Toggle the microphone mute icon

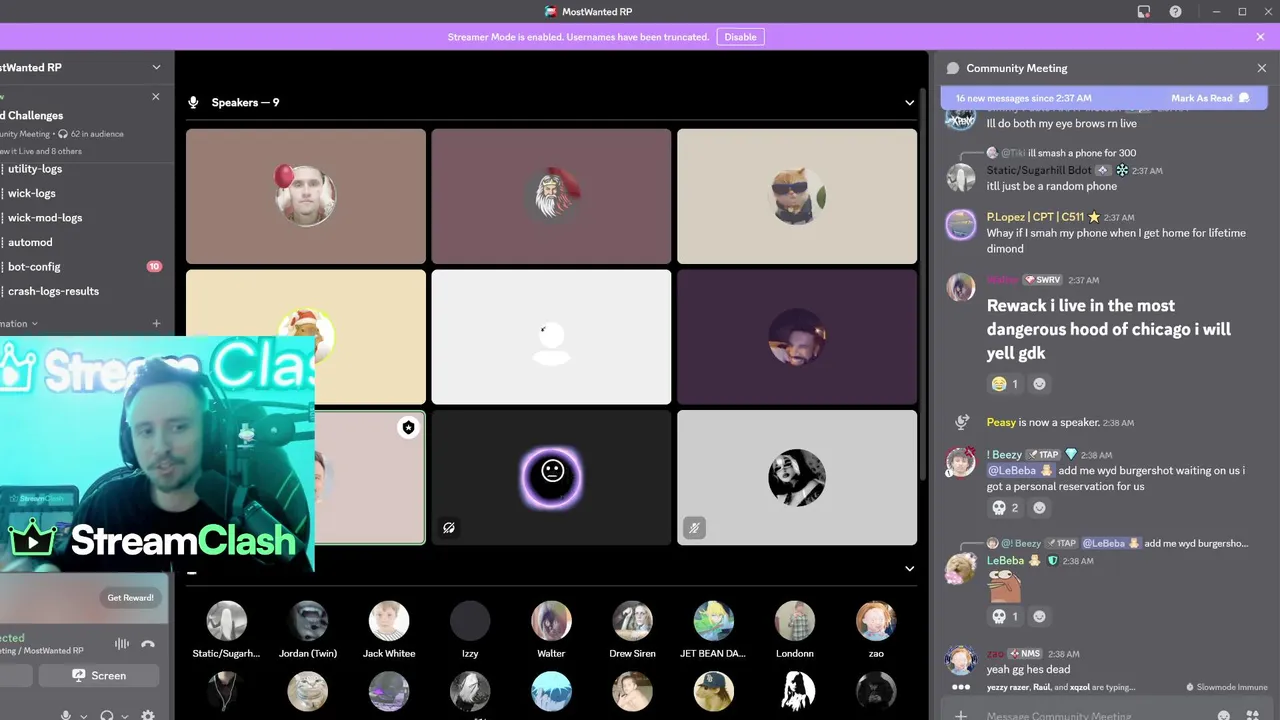(66, 716)
